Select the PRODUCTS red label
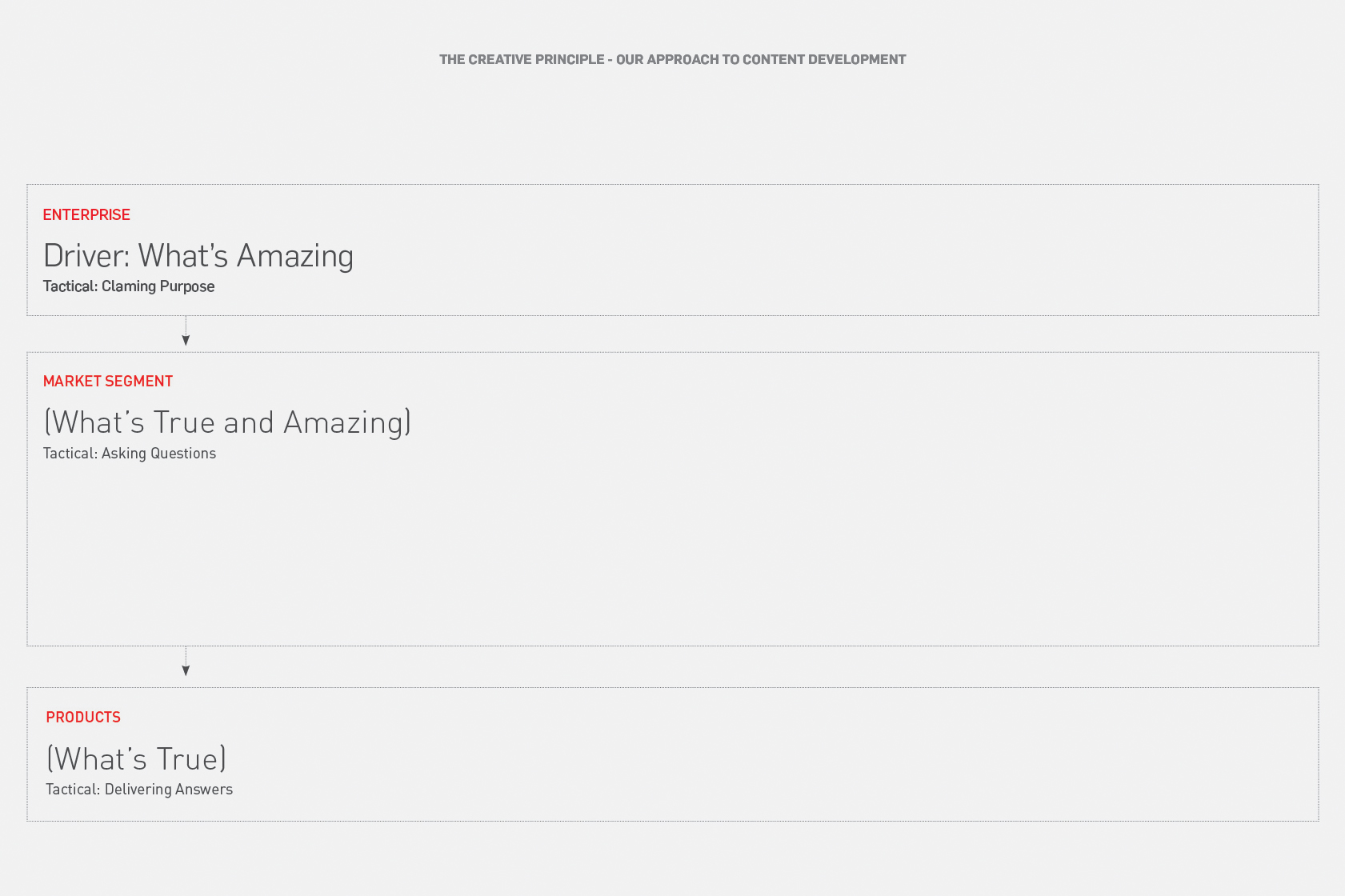1345x896 pixels. [83, 717]
